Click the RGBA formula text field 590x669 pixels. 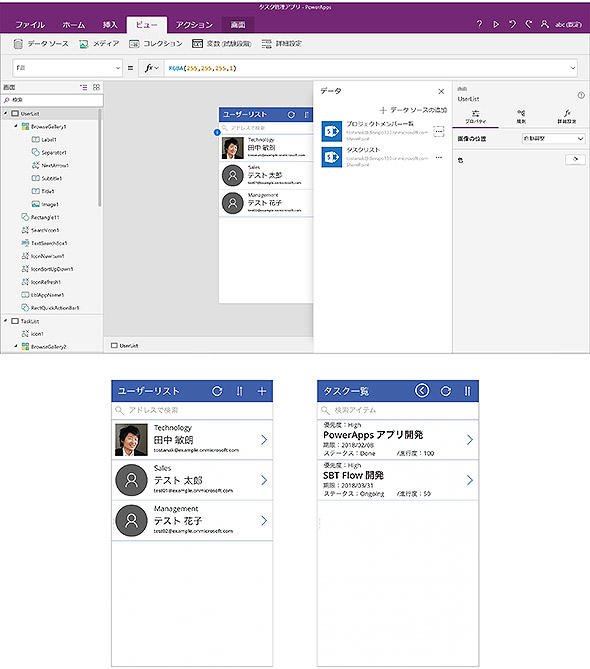point(366,68)
